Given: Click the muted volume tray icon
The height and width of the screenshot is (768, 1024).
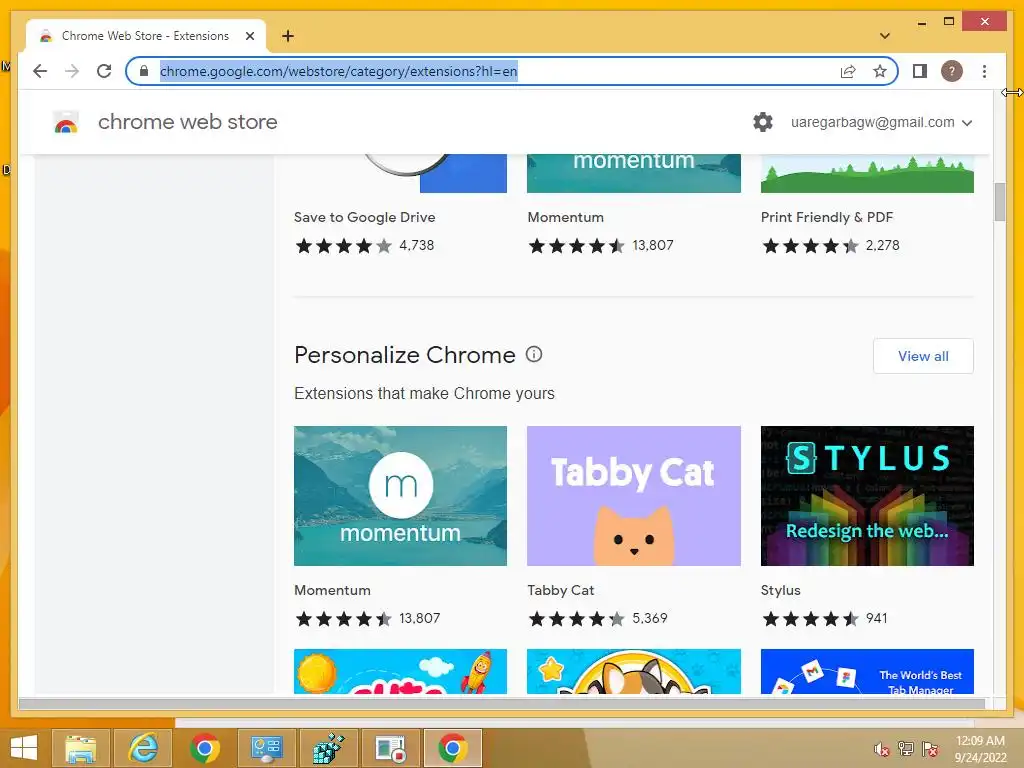Looking at the screenshot, I should (x=881, y=749).
